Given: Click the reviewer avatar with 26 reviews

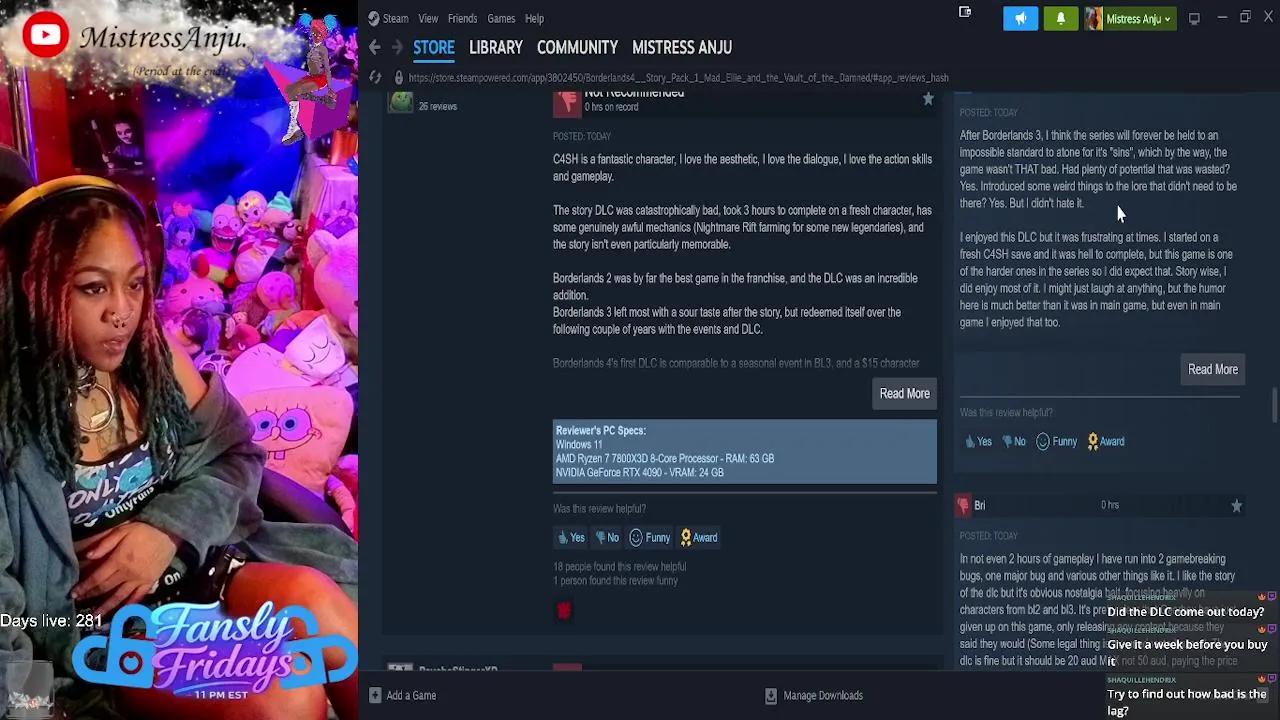Looking at the screenshot, I should pos(400,101).
